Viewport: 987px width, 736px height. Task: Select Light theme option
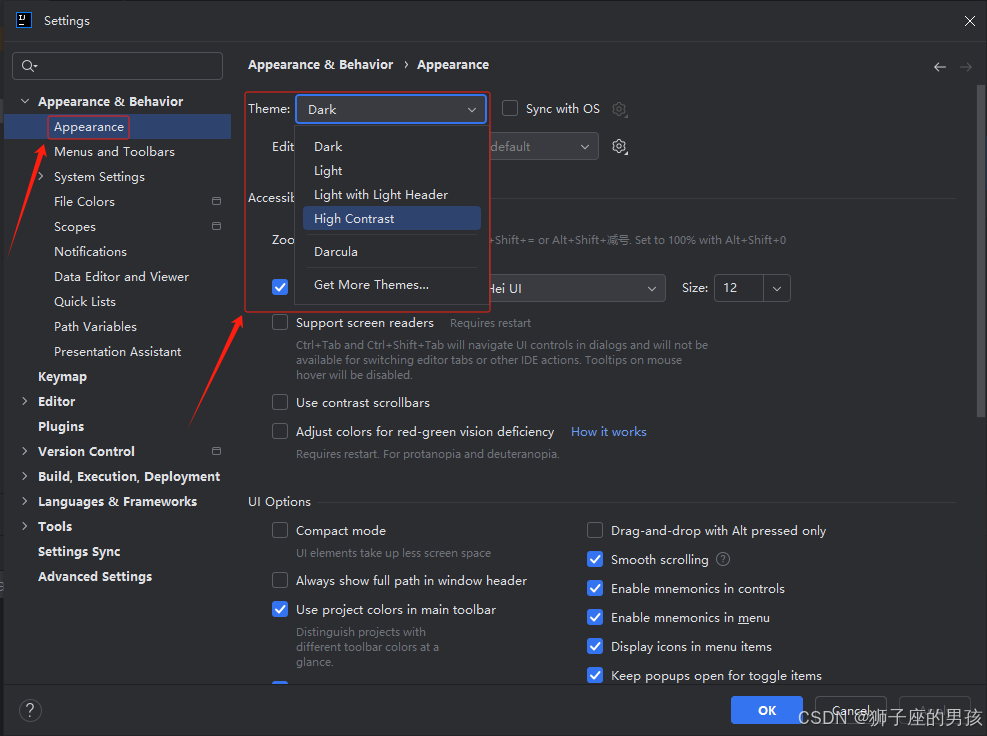pyautogui.click(x=392, y=171)
